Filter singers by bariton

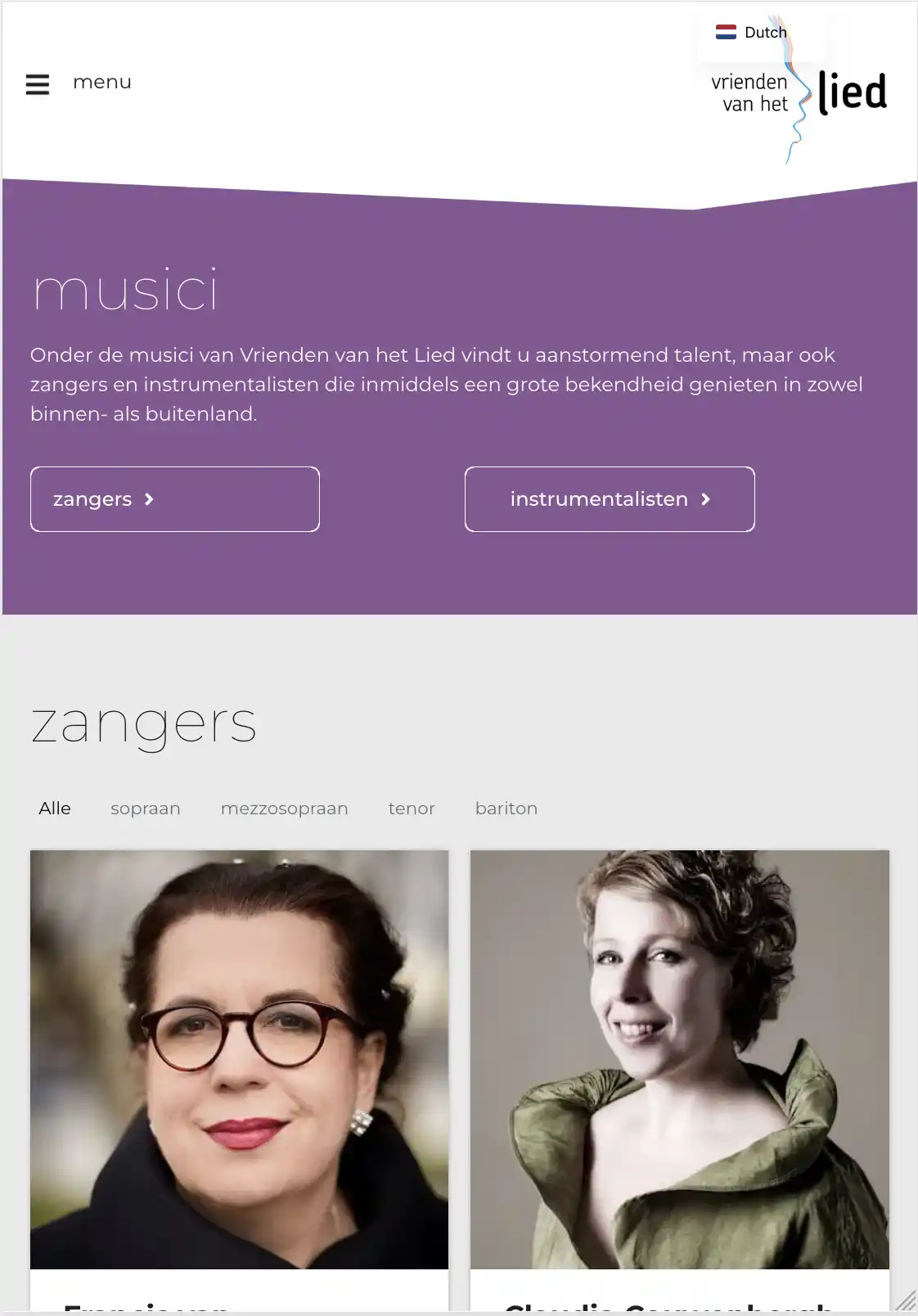pos(506,809)
